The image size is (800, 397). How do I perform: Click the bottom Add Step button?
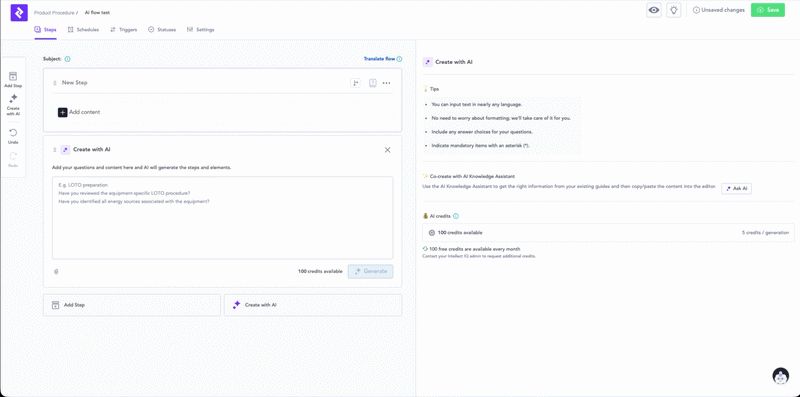click(x=132, y=305)
